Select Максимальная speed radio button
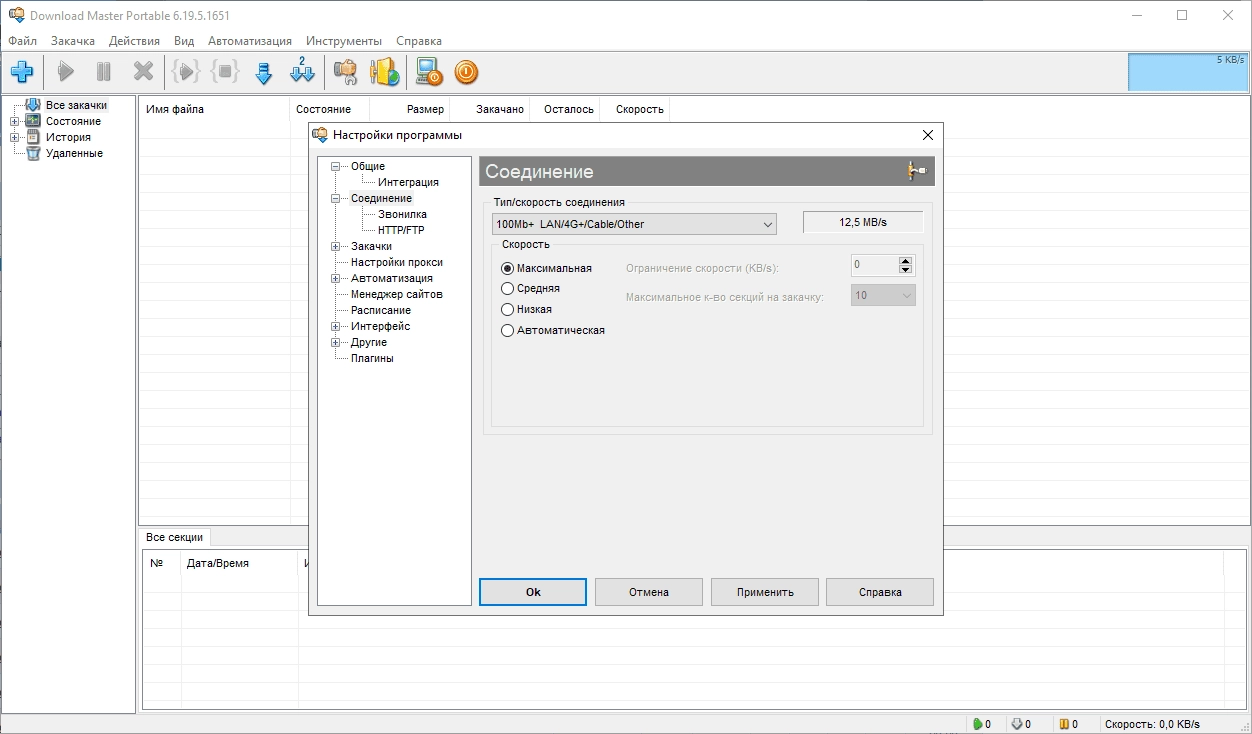The width and height of the screenshot is (1252, 734). (x=507, y=268)
